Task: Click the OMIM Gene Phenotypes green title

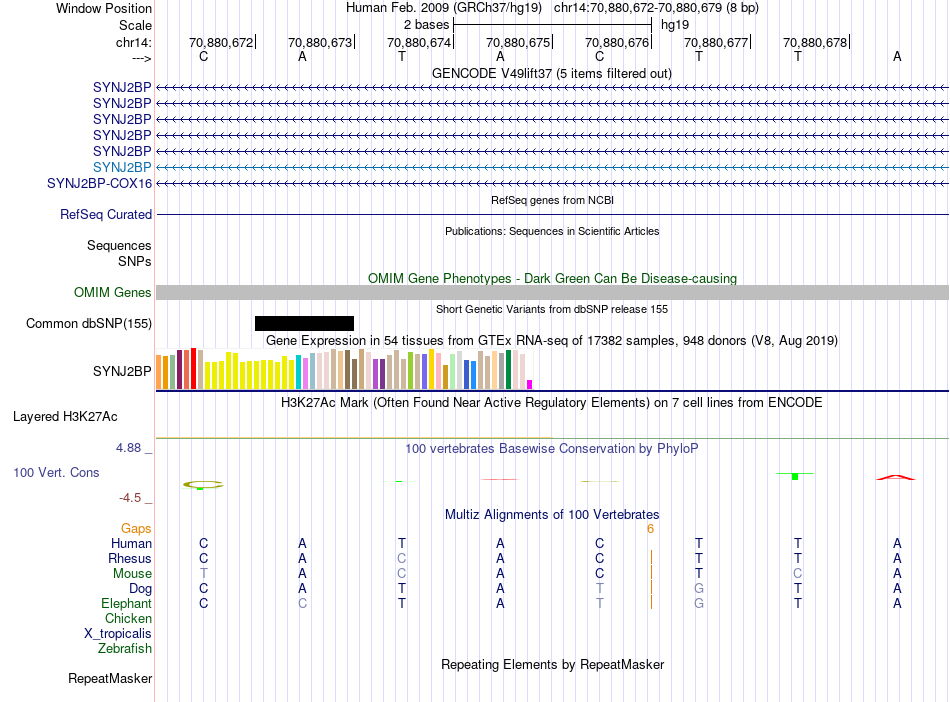Action: (x=552, y=279)
